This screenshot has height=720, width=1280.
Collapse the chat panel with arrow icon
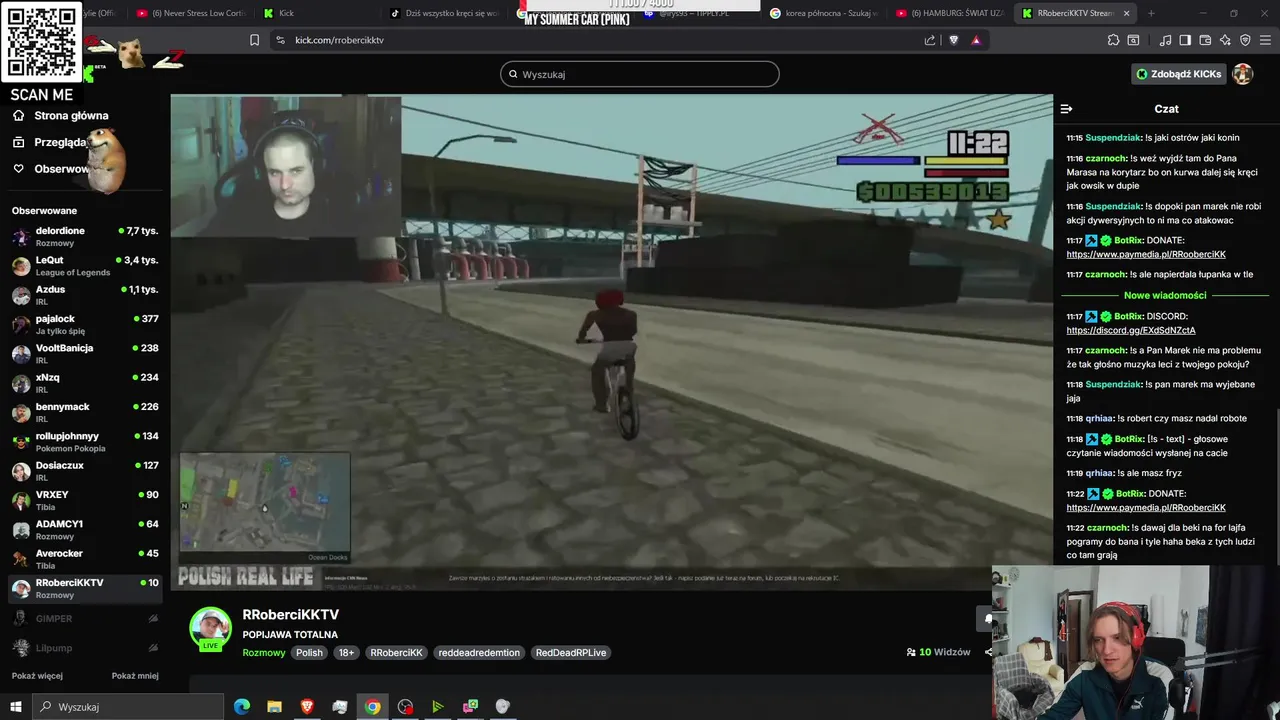point(1066,109)
